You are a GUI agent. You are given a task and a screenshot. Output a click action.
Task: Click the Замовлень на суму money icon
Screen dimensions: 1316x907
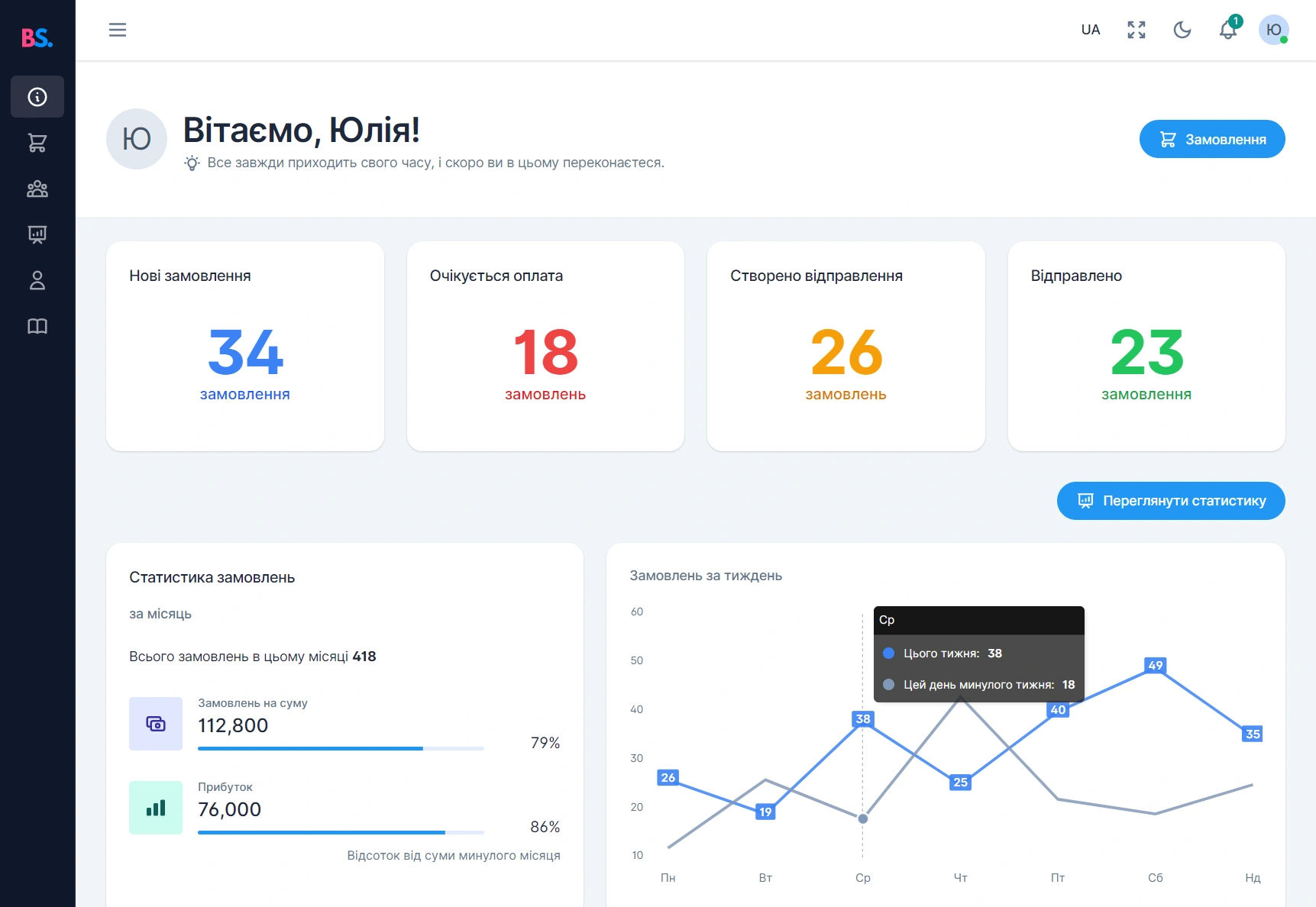(x=156, y=724)
